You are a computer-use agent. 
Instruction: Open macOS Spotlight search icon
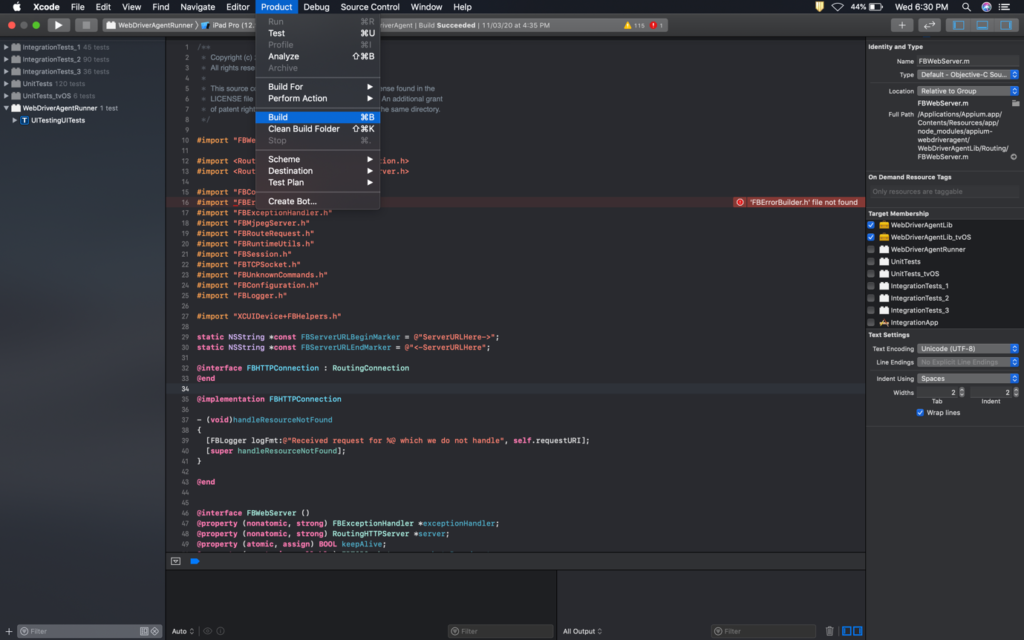pos(966,7)
